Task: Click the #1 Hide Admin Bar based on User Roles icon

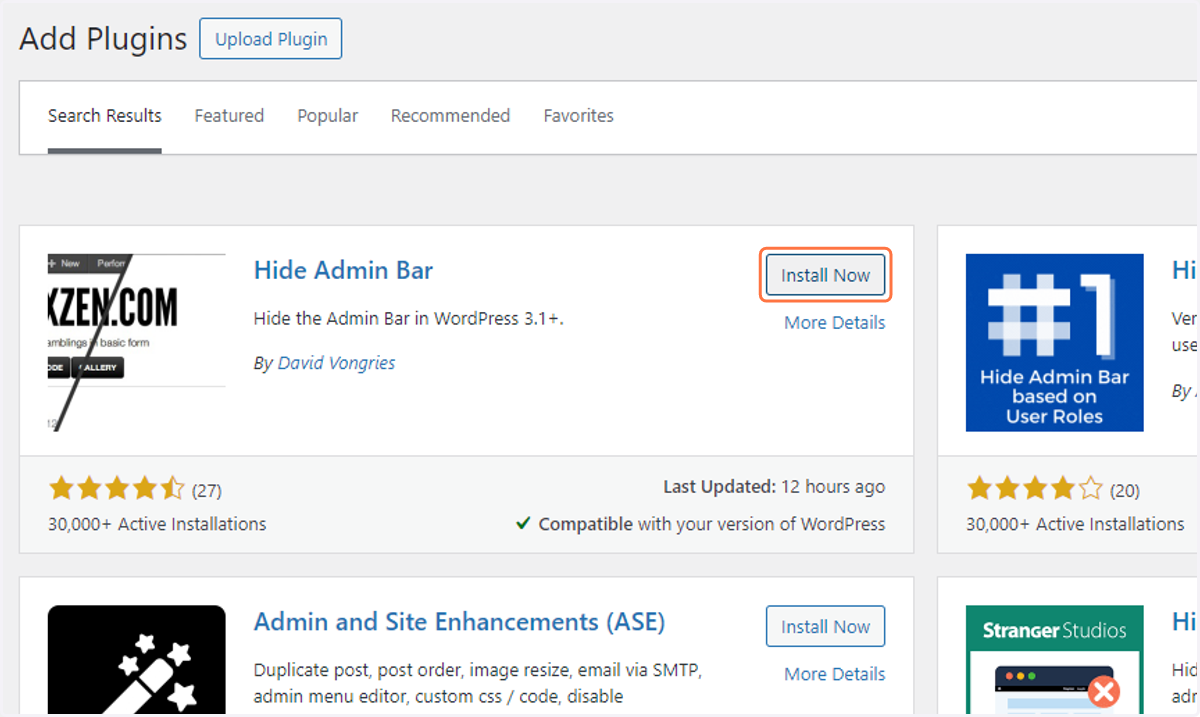Action: click(1054, 342)
